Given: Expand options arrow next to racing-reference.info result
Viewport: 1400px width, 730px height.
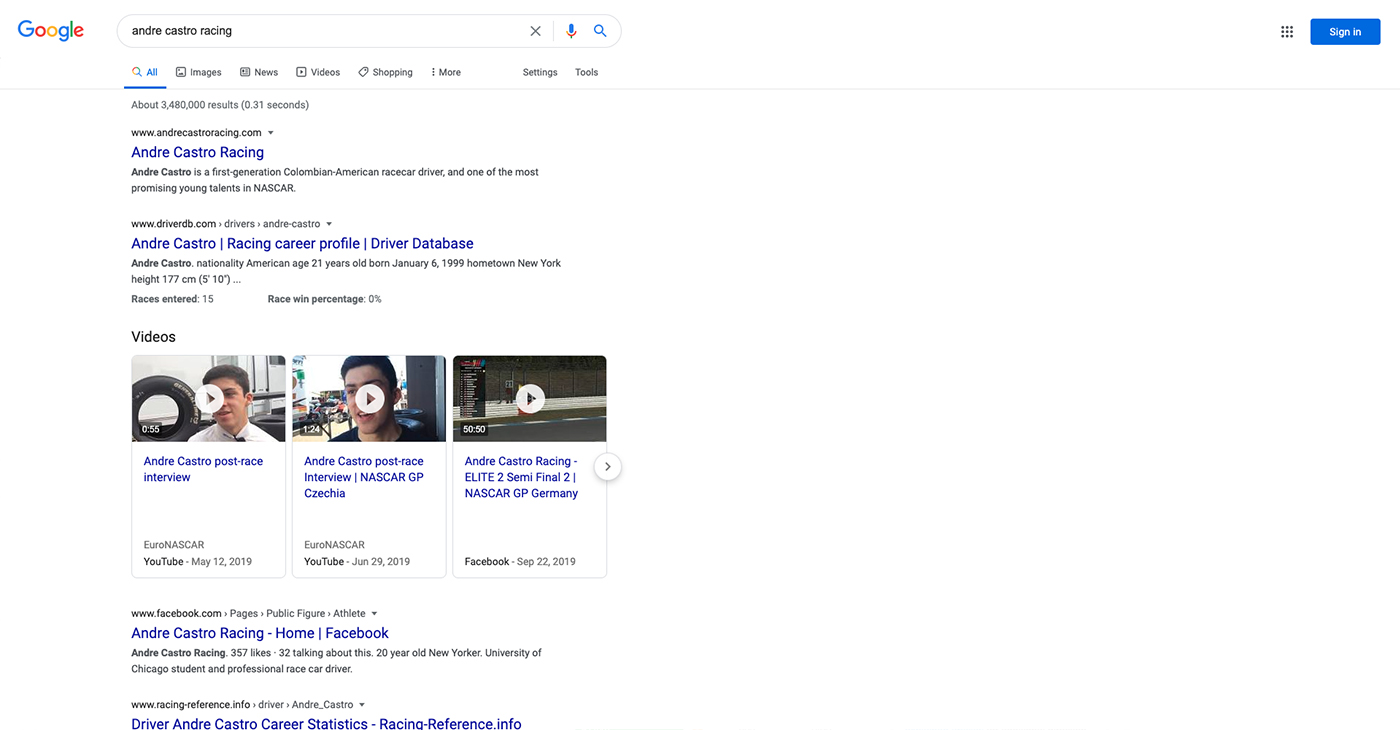Looking at the screenshot, I should coord(362,705).
